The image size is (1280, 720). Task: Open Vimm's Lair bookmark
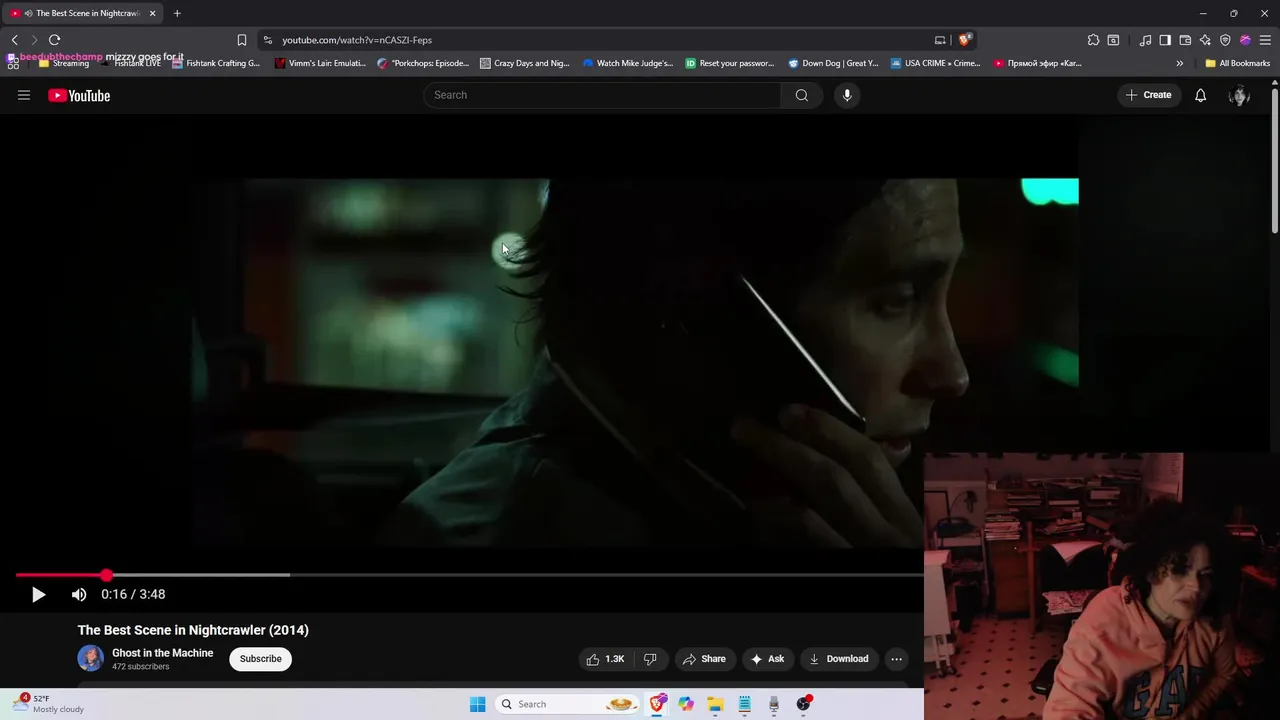320,63
